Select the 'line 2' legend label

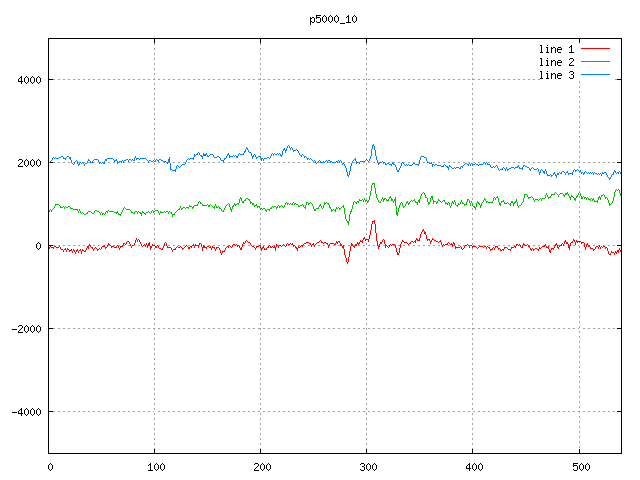coord(556,62)
